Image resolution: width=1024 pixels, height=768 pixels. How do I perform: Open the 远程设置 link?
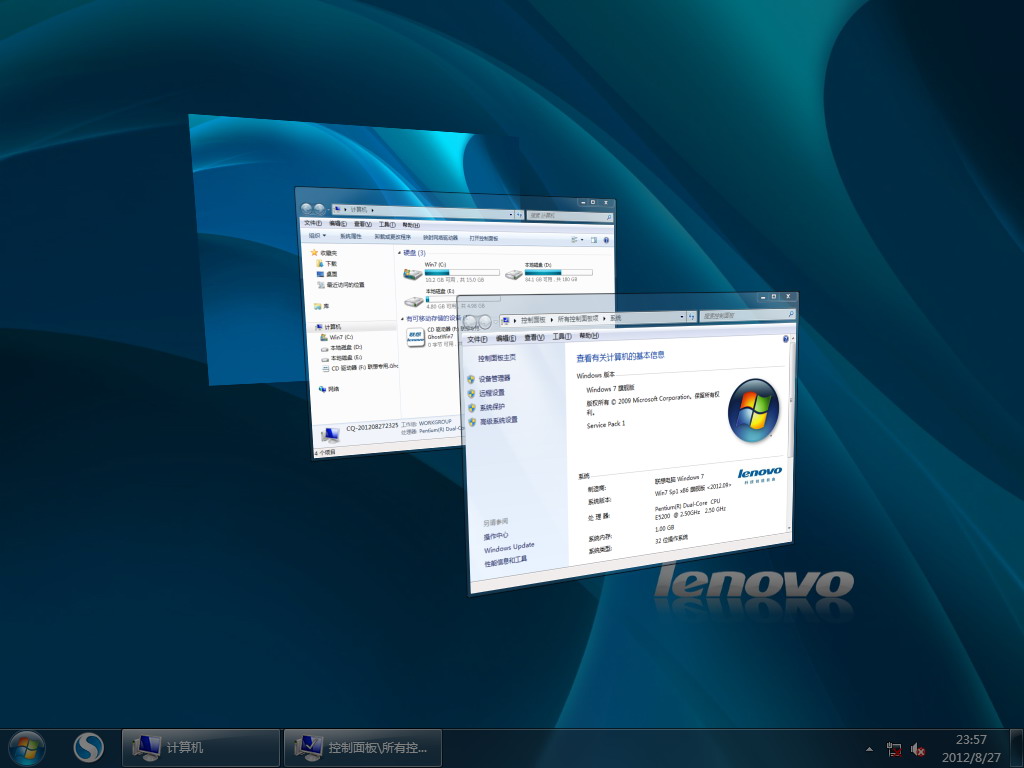click(x=492, y=393)
